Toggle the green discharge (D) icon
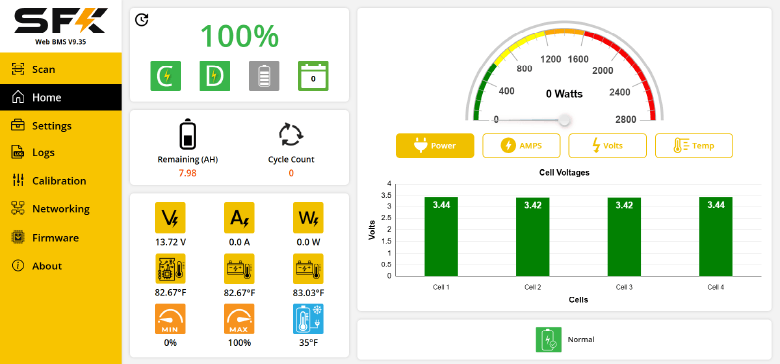The image size is (780, 364). tap(215, 76)
